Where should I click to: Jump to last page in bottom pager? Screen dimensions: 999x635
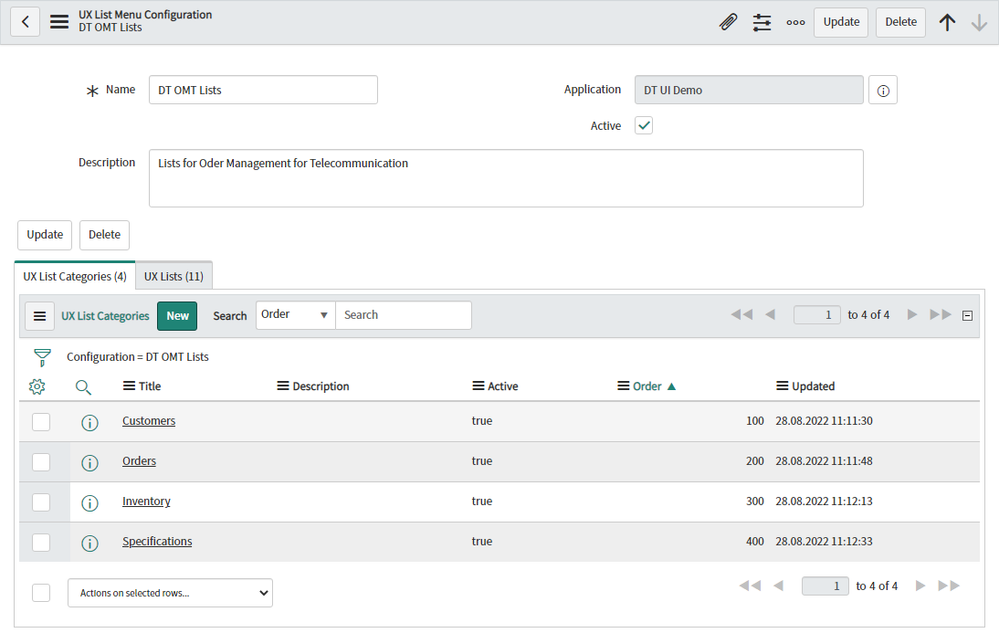[949, 585]
